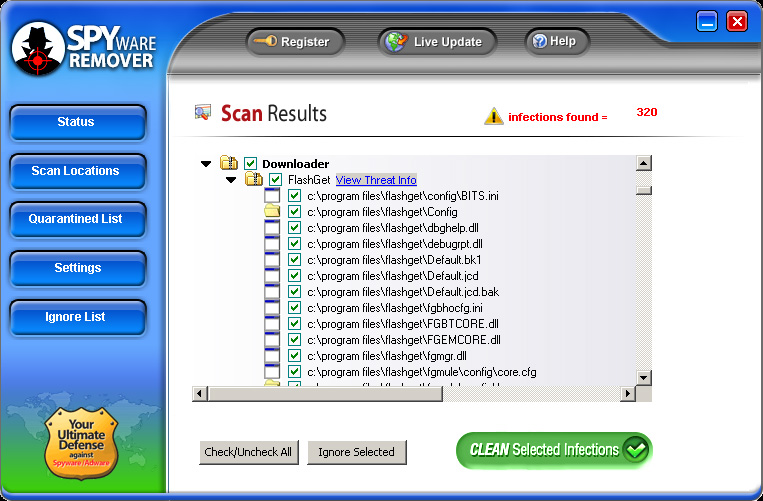Click the file icon beside Default.jcd.bak
This screenshot has height=501, width=763.
[272, 292]
